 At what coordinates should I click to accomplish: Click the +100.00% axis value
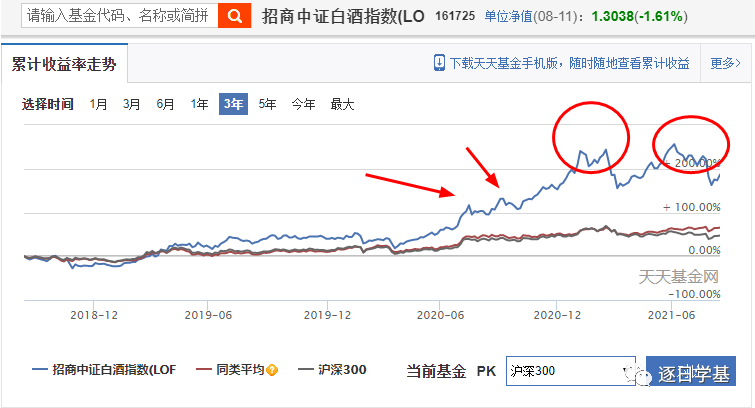click(692, 207)
